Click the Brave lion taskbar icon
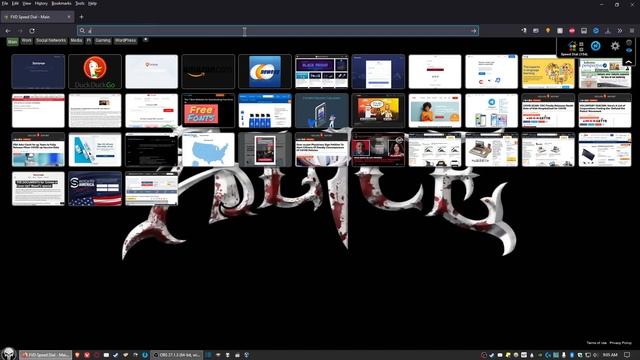640x360 pixels. (x=77, y=355)
